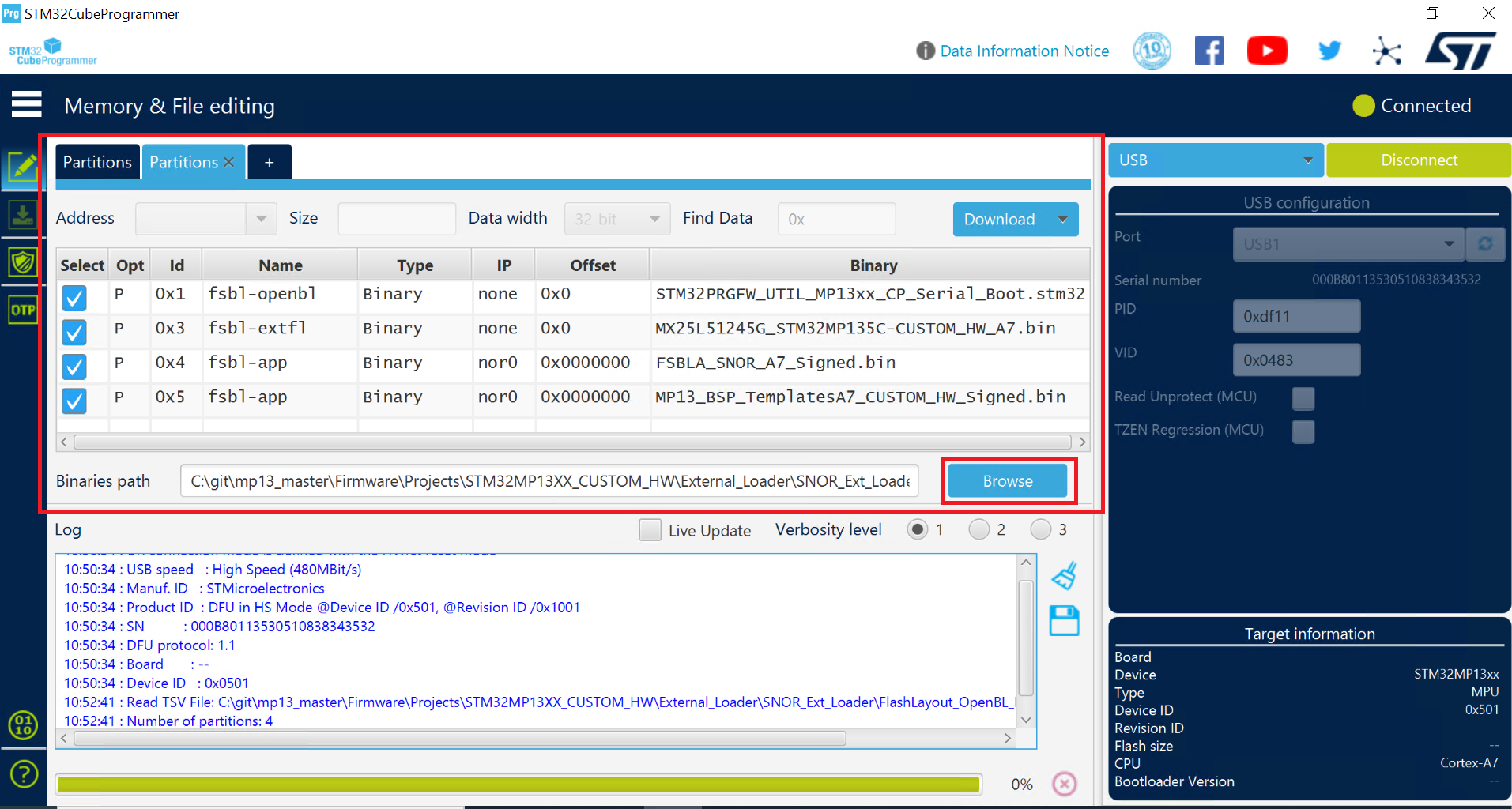Expand the Download button arrow

1062,220
